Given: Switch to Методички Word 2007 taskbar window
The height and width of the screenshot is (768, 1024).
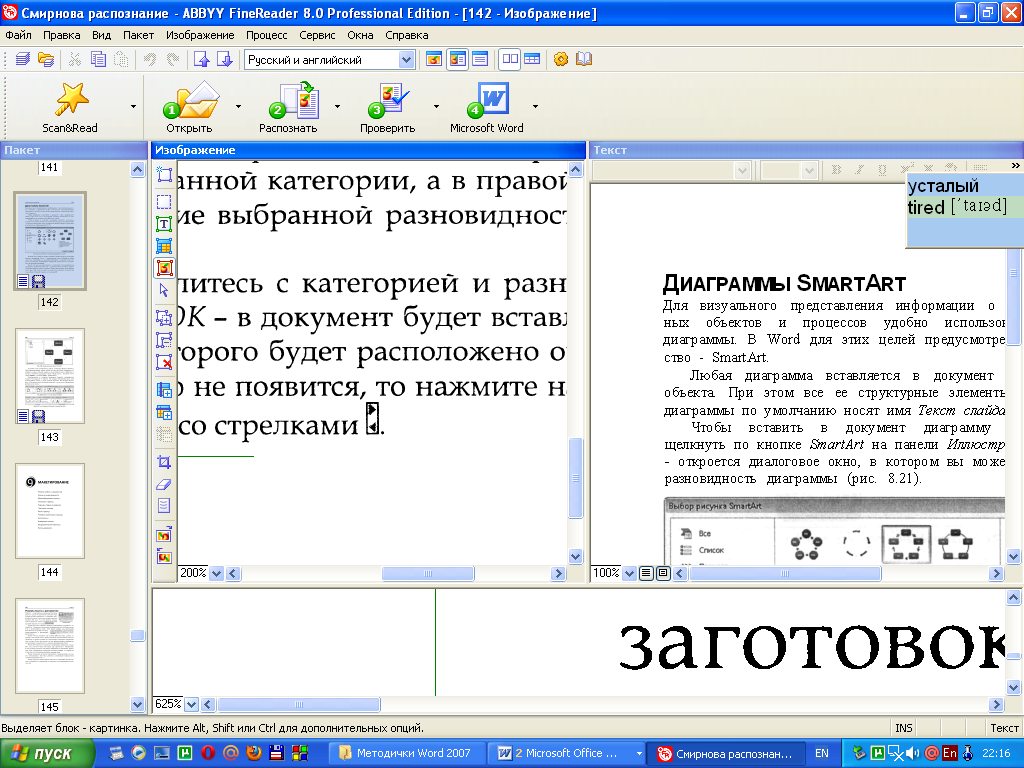Looking at the screenshot, I should pos(406,754).
